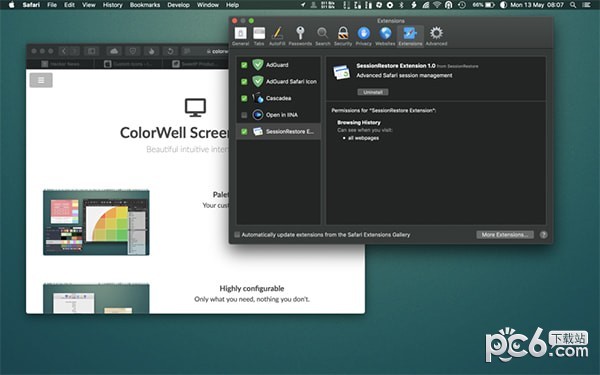Open the Help menu
This screenshot has width=600, height=375.
[x=232, y=5]
